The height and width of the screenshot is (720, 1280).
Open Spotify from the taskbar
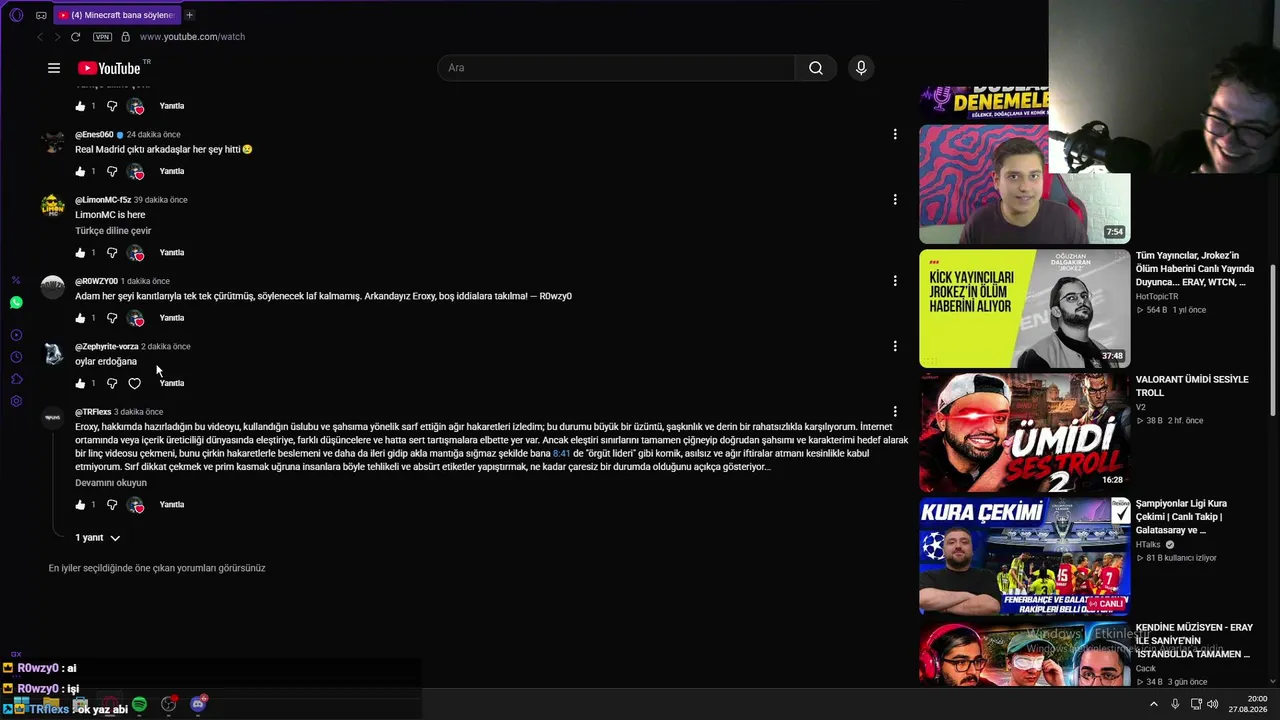(x=139, y=704)
